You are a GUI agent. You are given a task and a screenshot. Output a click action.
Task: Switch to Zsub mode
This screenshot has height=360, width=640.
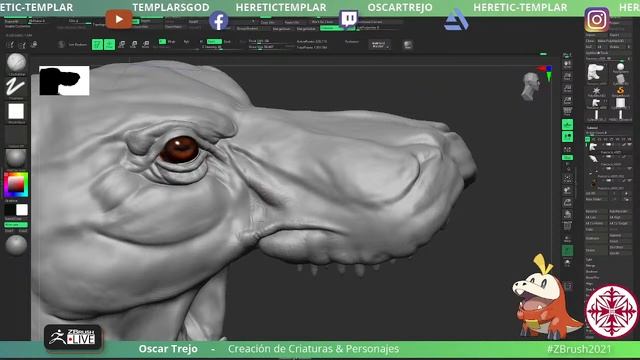pyautogui.click(x=227, y=42)
